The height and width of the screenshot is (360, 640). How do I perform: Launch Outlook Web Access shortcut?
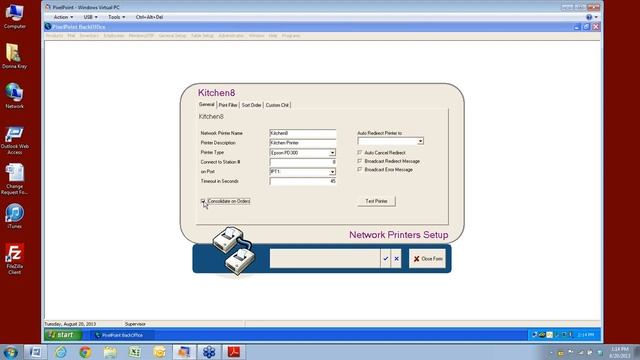tap(14, 140)
